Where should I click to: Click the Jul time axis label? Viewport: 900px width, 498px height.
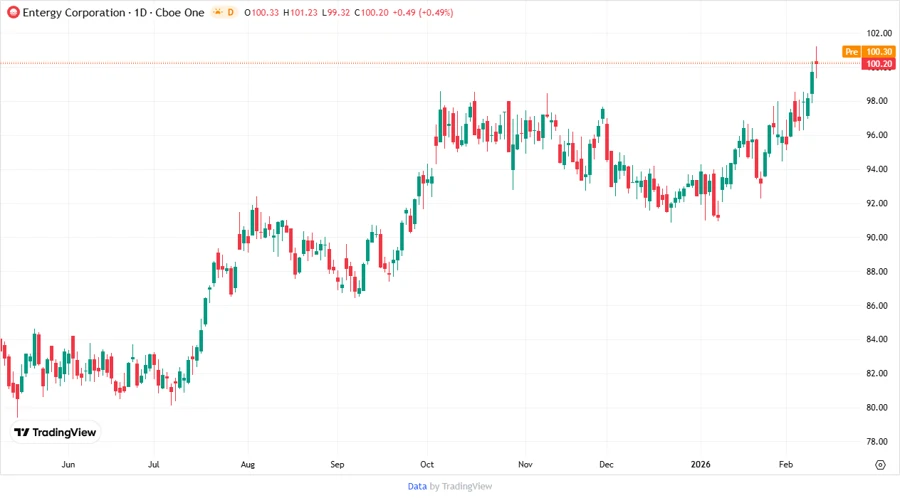(x=154, y=464)
